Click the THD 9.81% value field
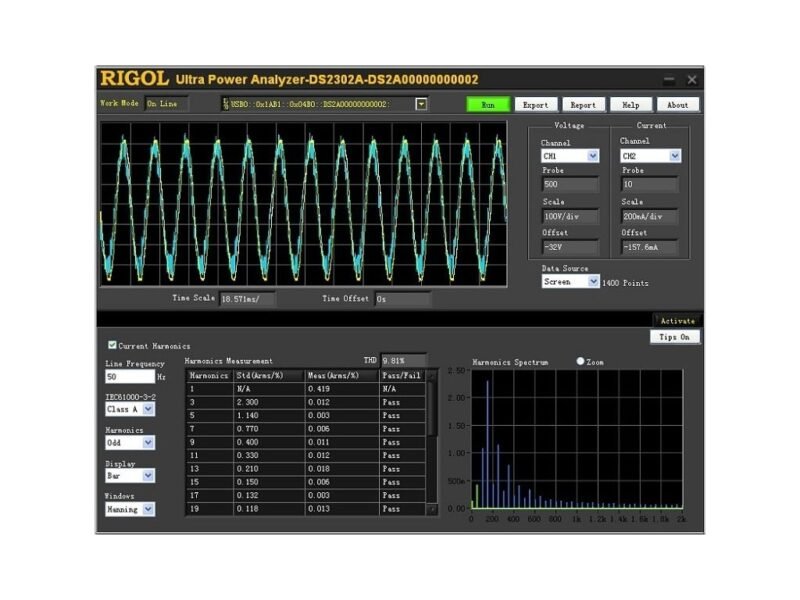The height and width of the screenshot is (600, 800). tap(403, 360)
